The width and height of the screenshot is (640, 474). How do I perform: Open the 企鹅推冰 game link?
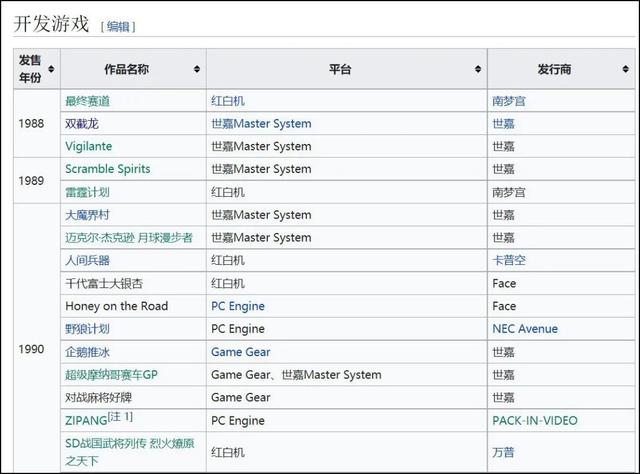click(x=87, y=352)
